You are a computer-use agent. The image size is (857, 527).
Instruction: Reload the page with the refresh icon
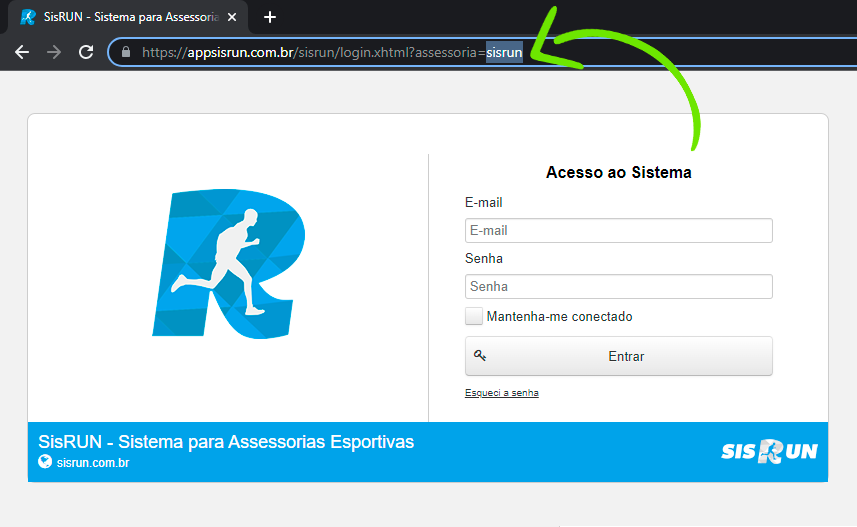coord(86,52)
